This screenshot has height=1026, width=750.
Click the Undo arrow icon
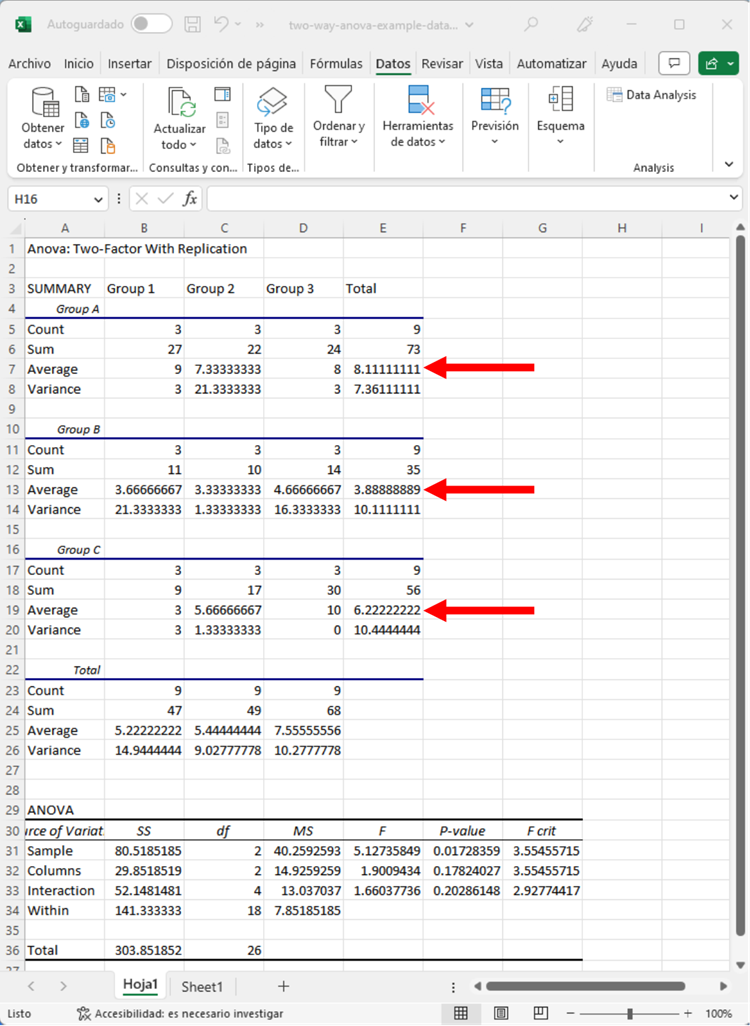[x=223, y=23]
